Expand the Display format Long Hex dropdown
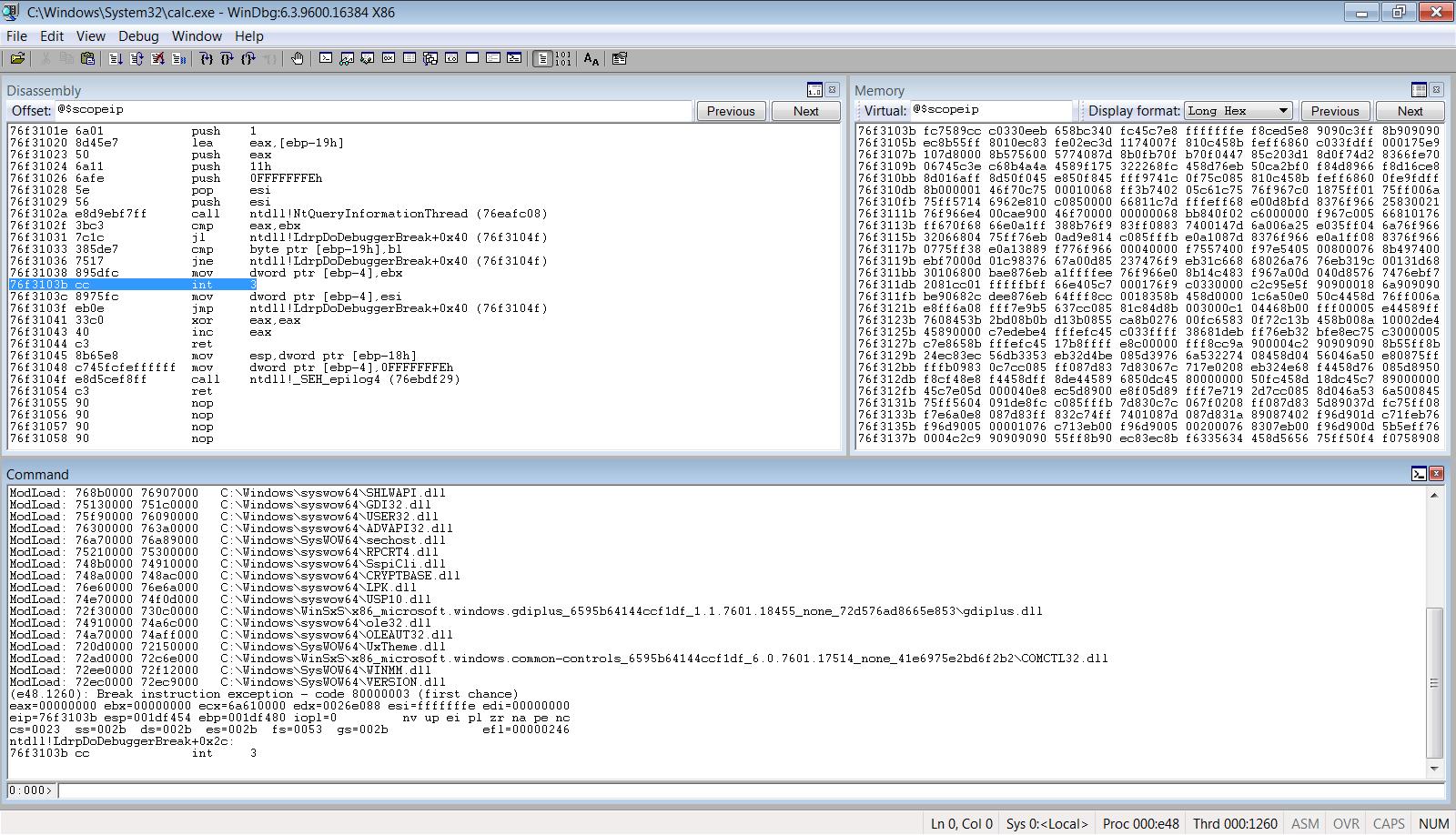Viewport: 1456px width, 835px height. pyautogui.click(x=1283, y=111)
